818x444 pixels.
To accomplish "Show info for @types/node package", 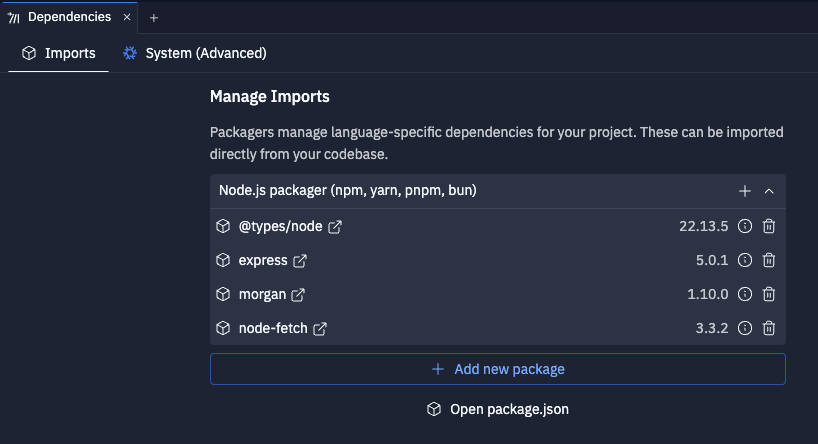I will tap(745, 226).
